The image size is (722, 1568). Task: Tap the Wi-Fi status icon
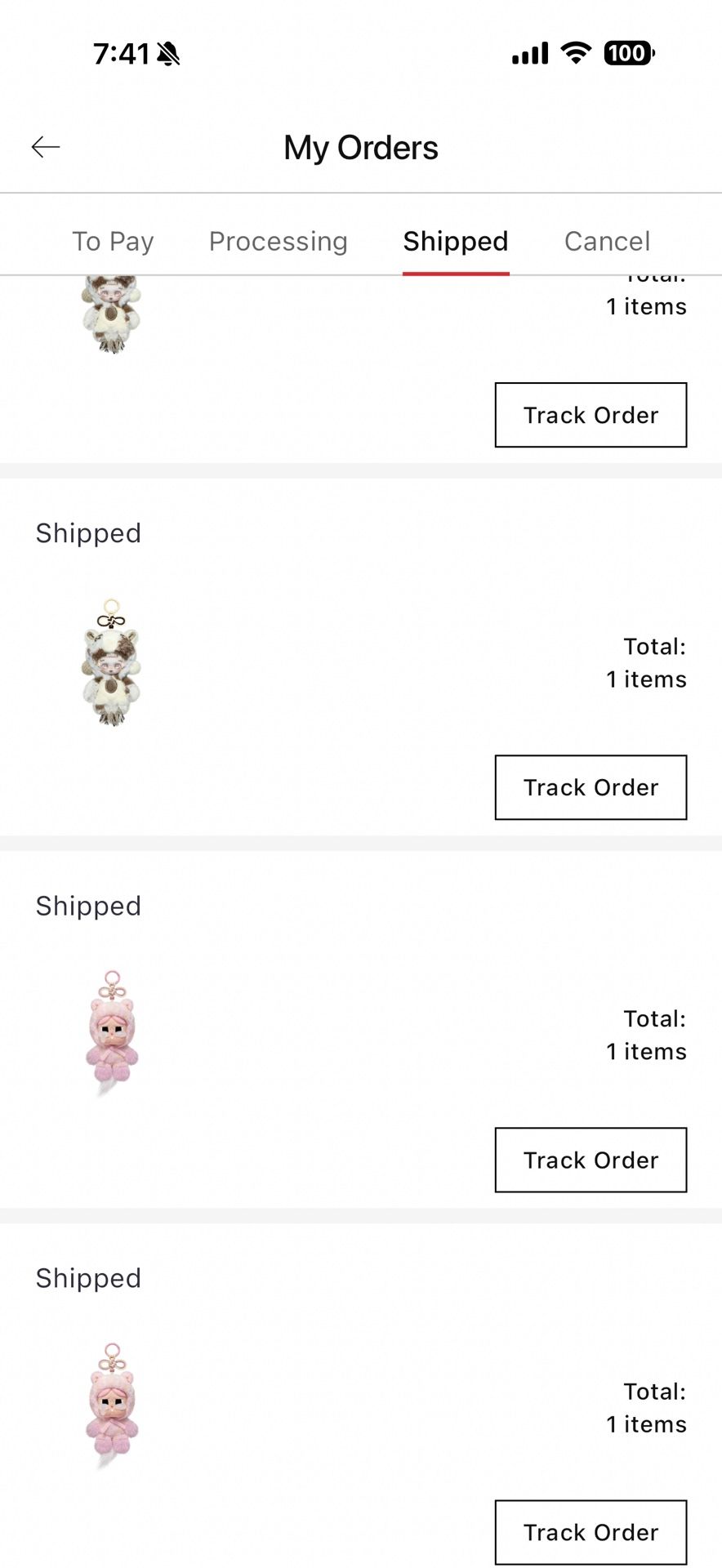tap(576, 53)
